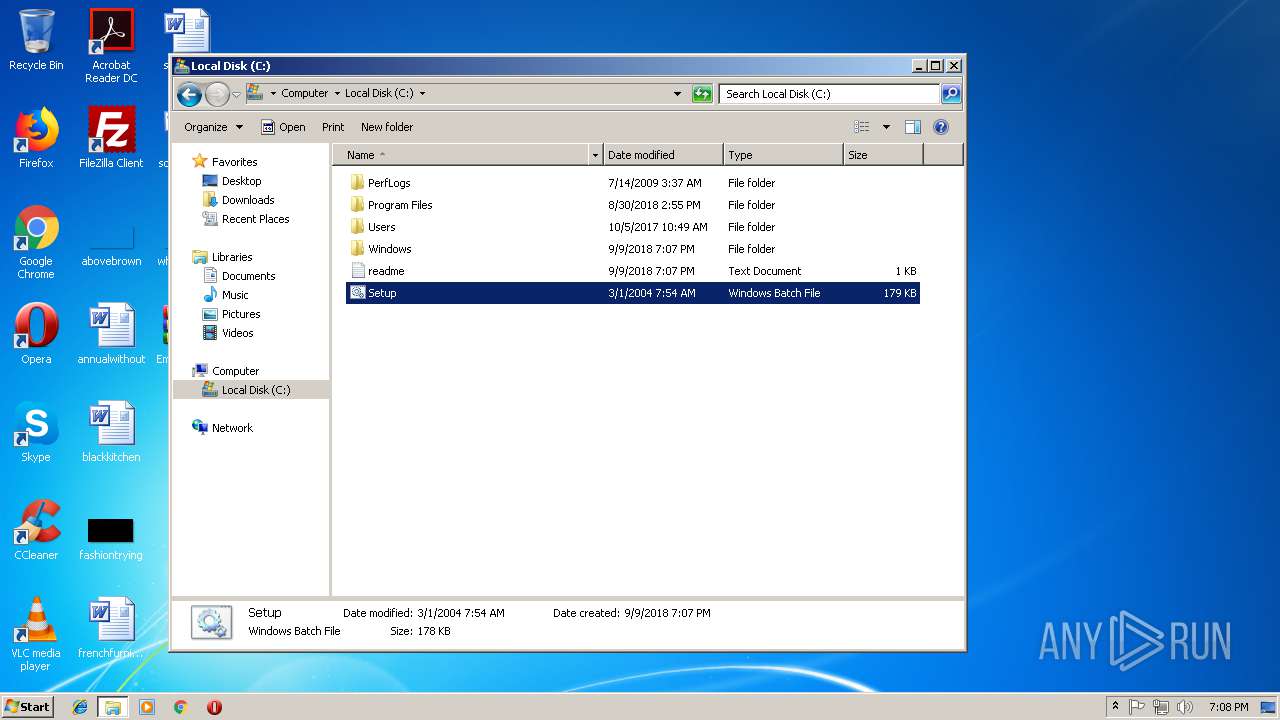Create a New folder
1280x720 pixels.
pos(387,127)
